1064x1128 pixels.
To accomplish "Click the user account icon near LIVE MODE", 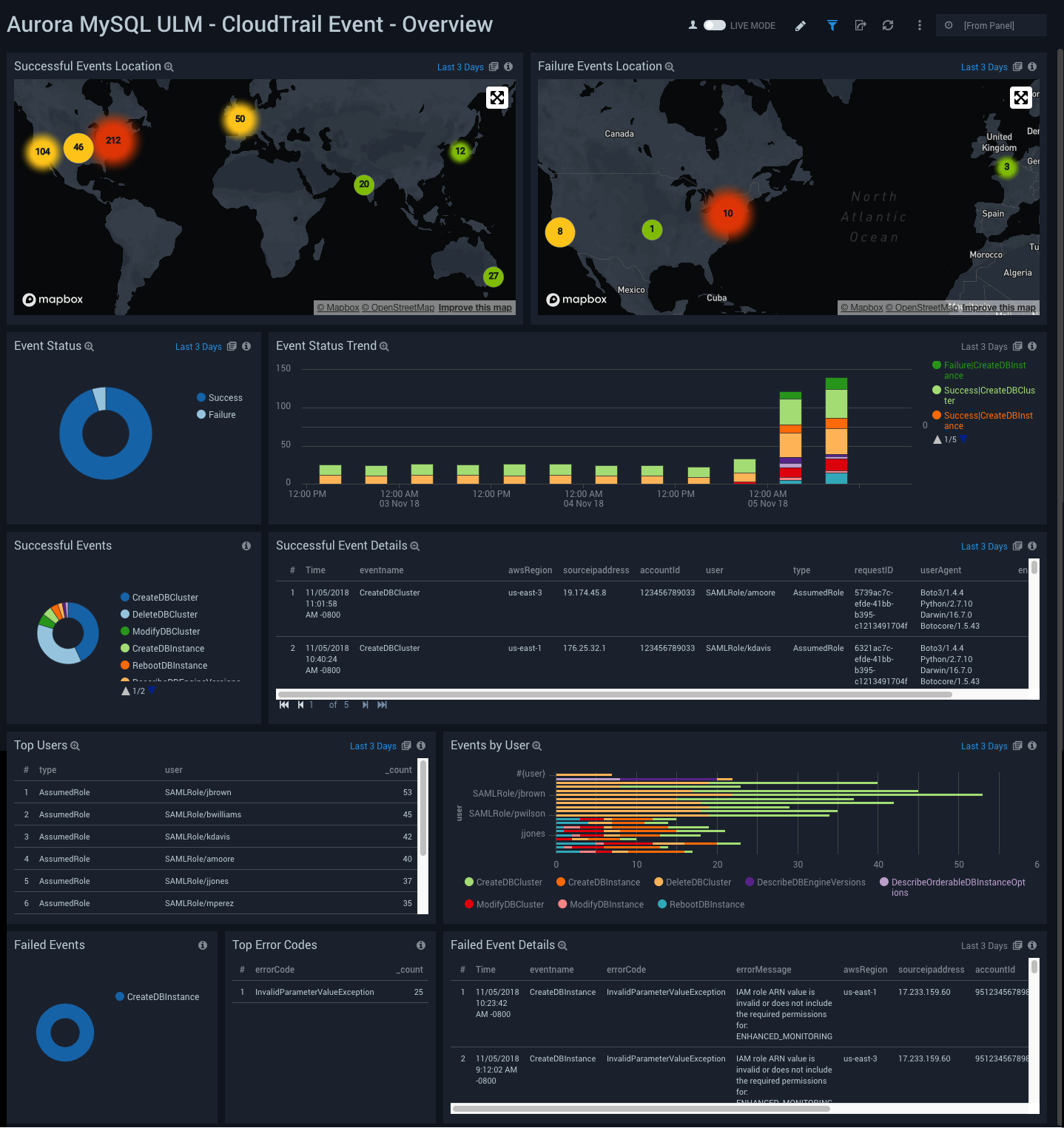I will tap(691, 24).
